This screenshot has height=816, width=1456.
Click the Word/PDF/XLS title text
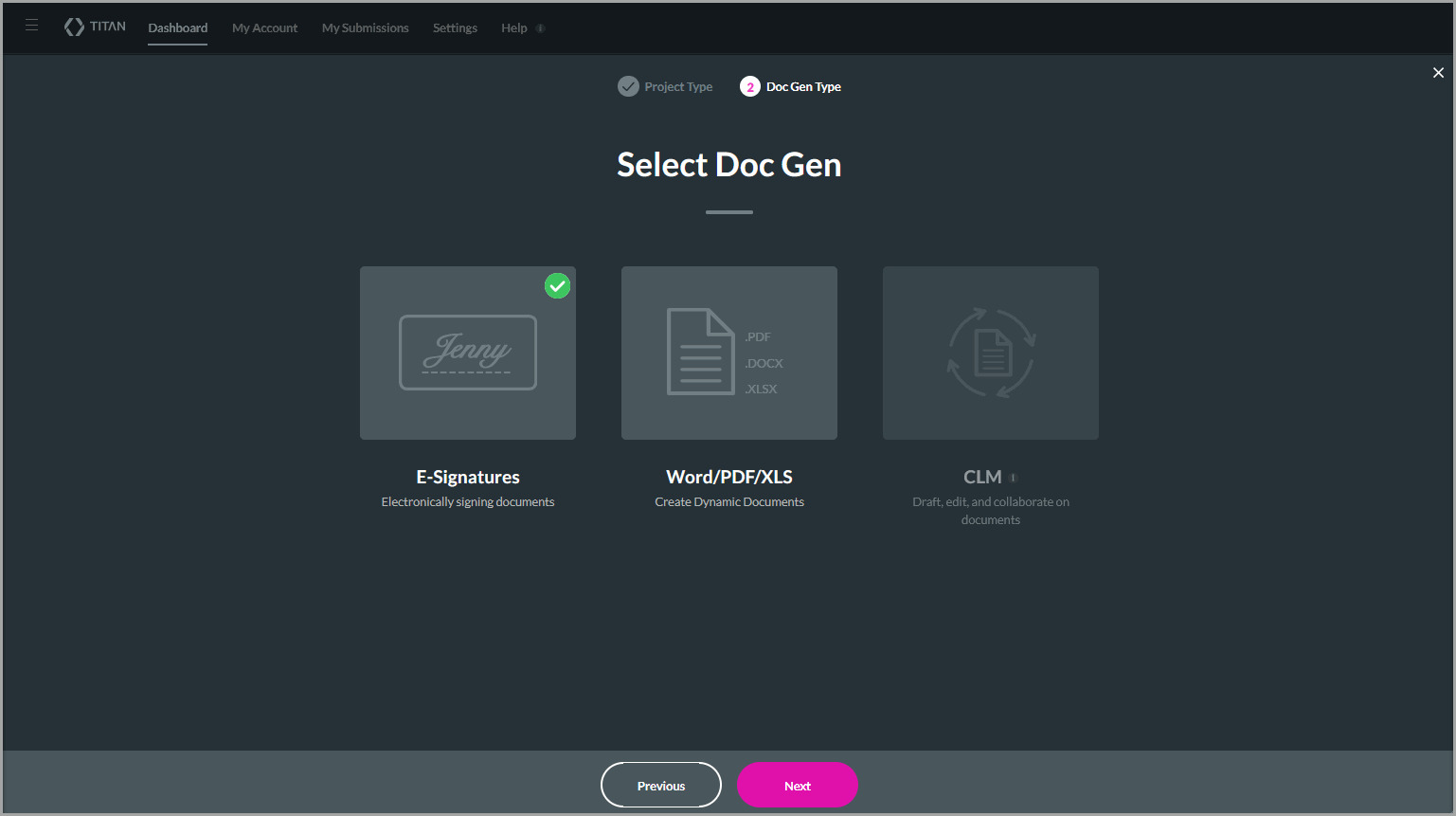point(729,477)
